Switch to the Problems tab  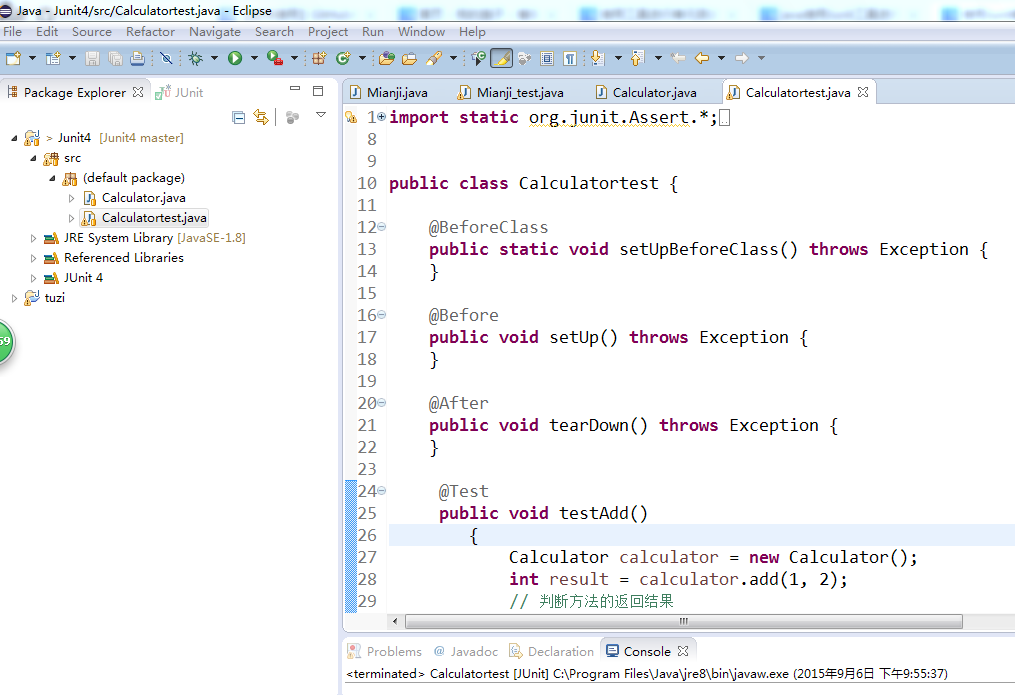point(385,651)
